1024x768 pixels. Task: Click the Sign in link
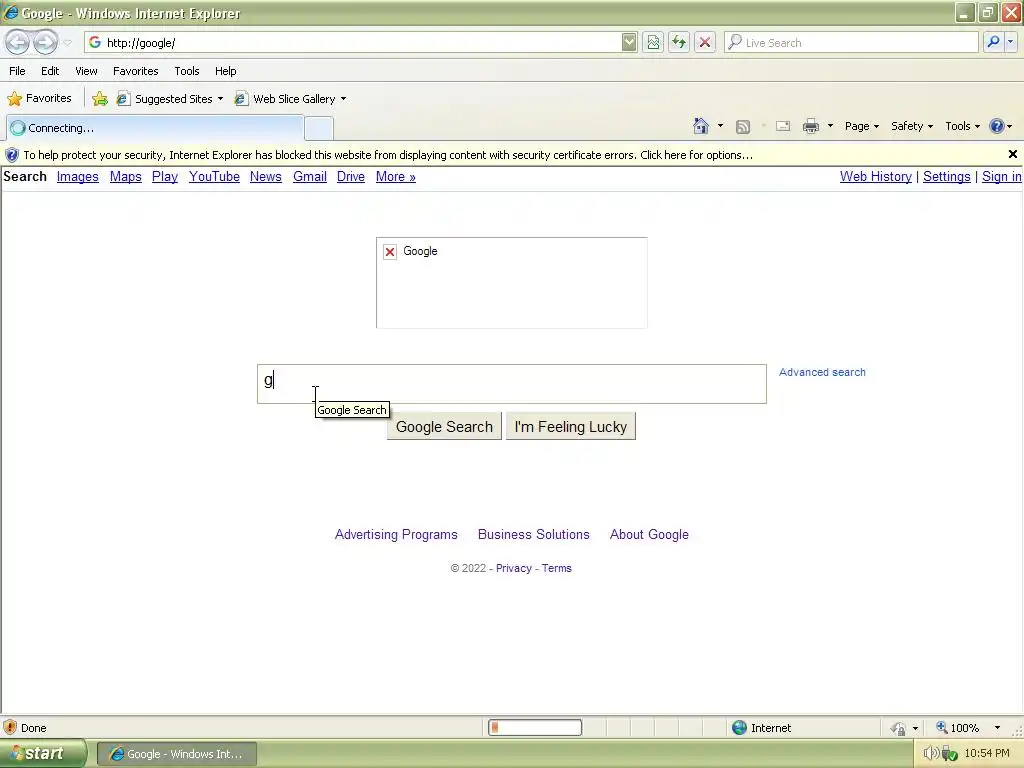1002,177
